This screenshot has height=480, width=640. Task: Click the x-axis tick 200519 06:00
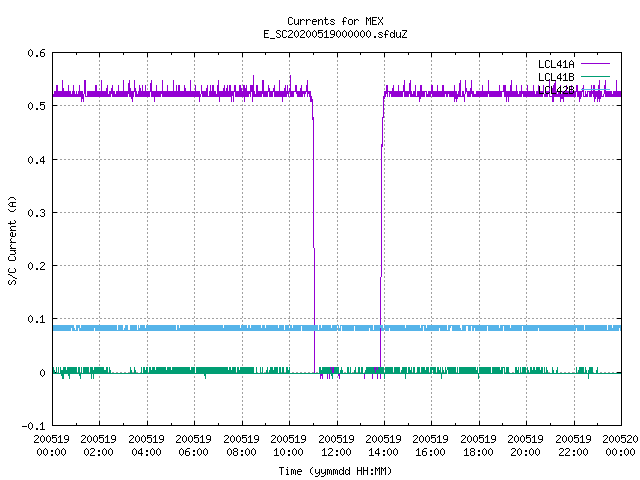[193, 446]
